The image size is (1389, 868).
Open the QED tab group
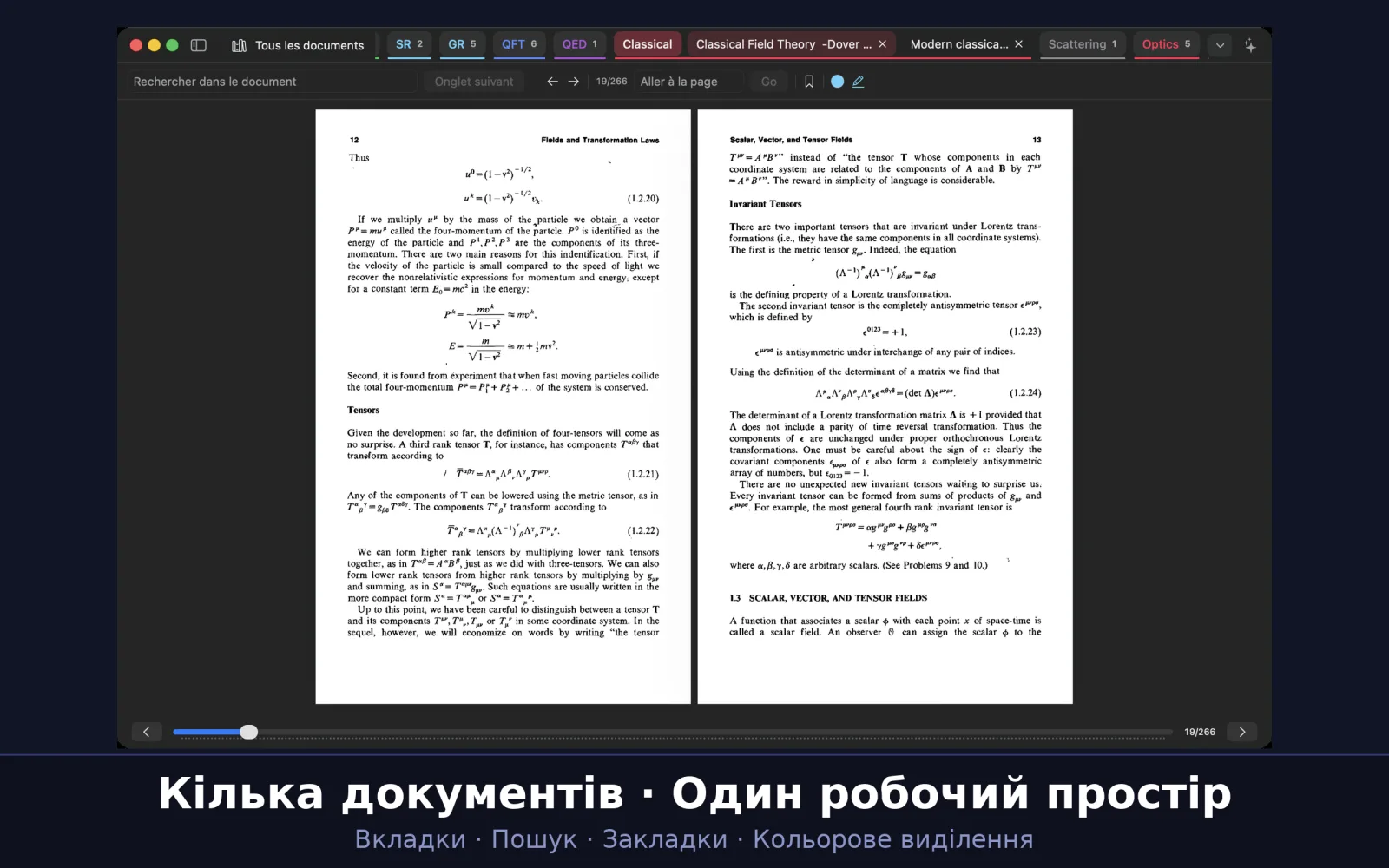coord(579,44)
